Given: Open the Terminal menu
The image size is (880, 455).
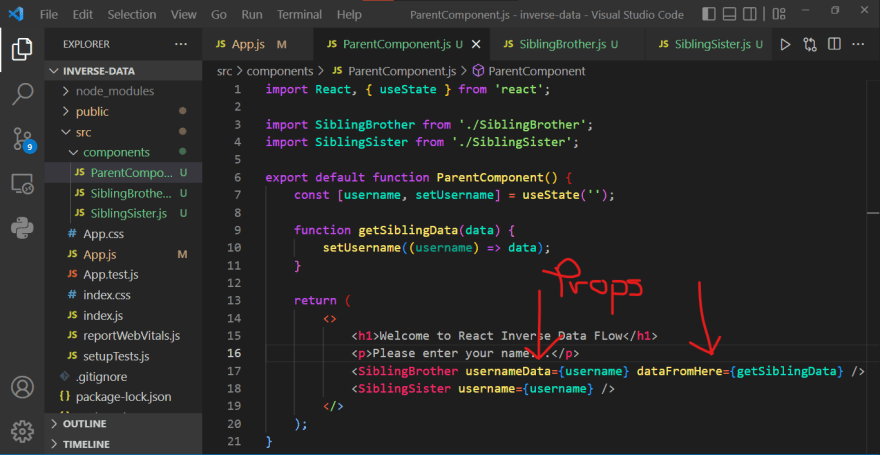Looking at the screenshot, I should 300,15.
